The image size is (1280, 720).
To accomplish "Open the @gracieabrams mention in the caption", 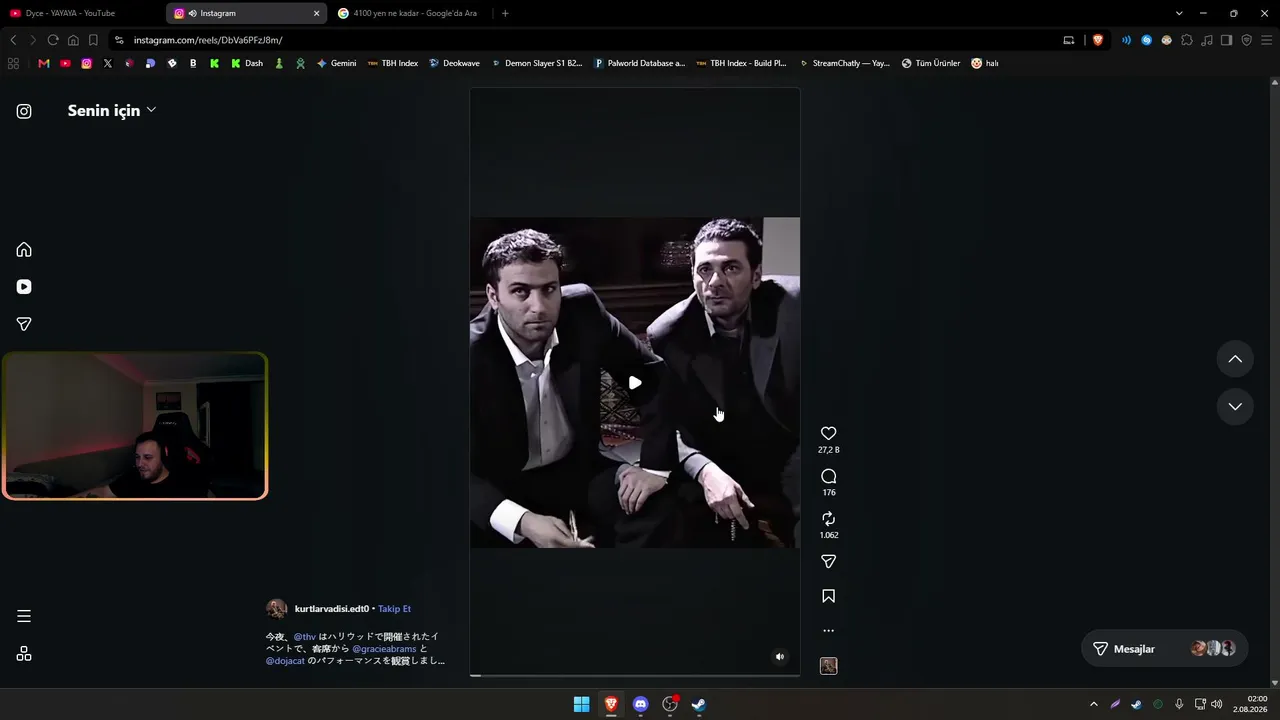I will (384, 649).
